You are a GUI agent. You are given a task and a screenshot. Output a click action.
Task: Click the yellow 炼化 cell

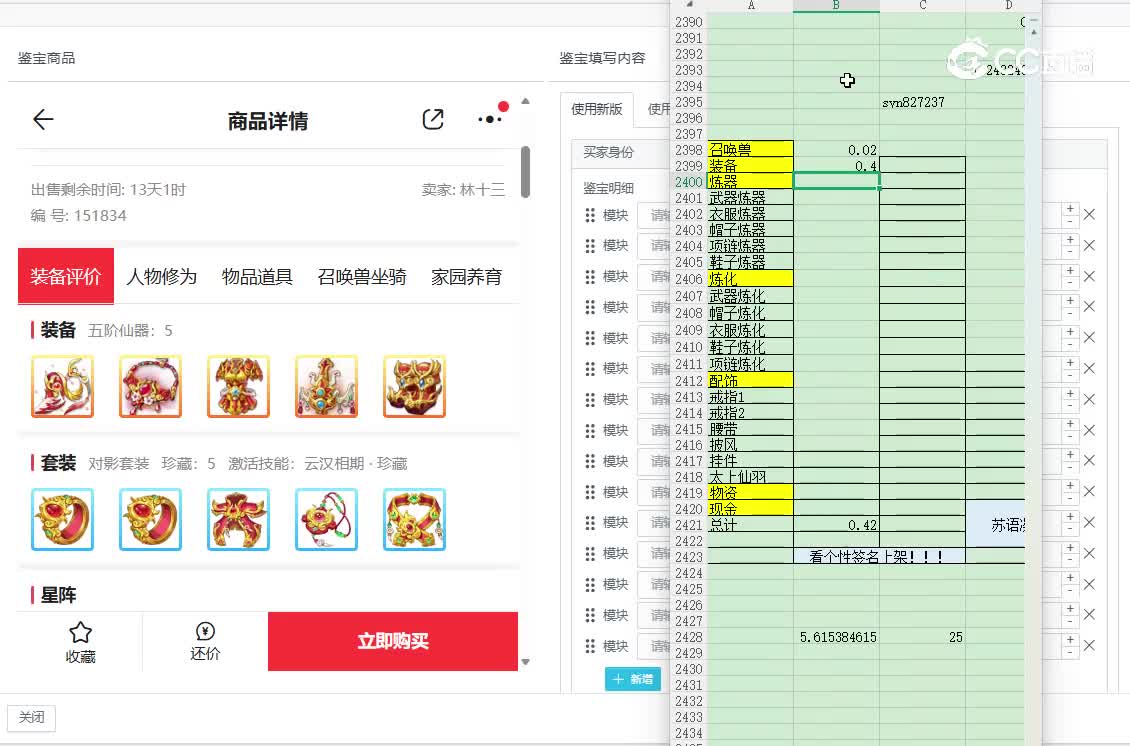click(750, 278)
